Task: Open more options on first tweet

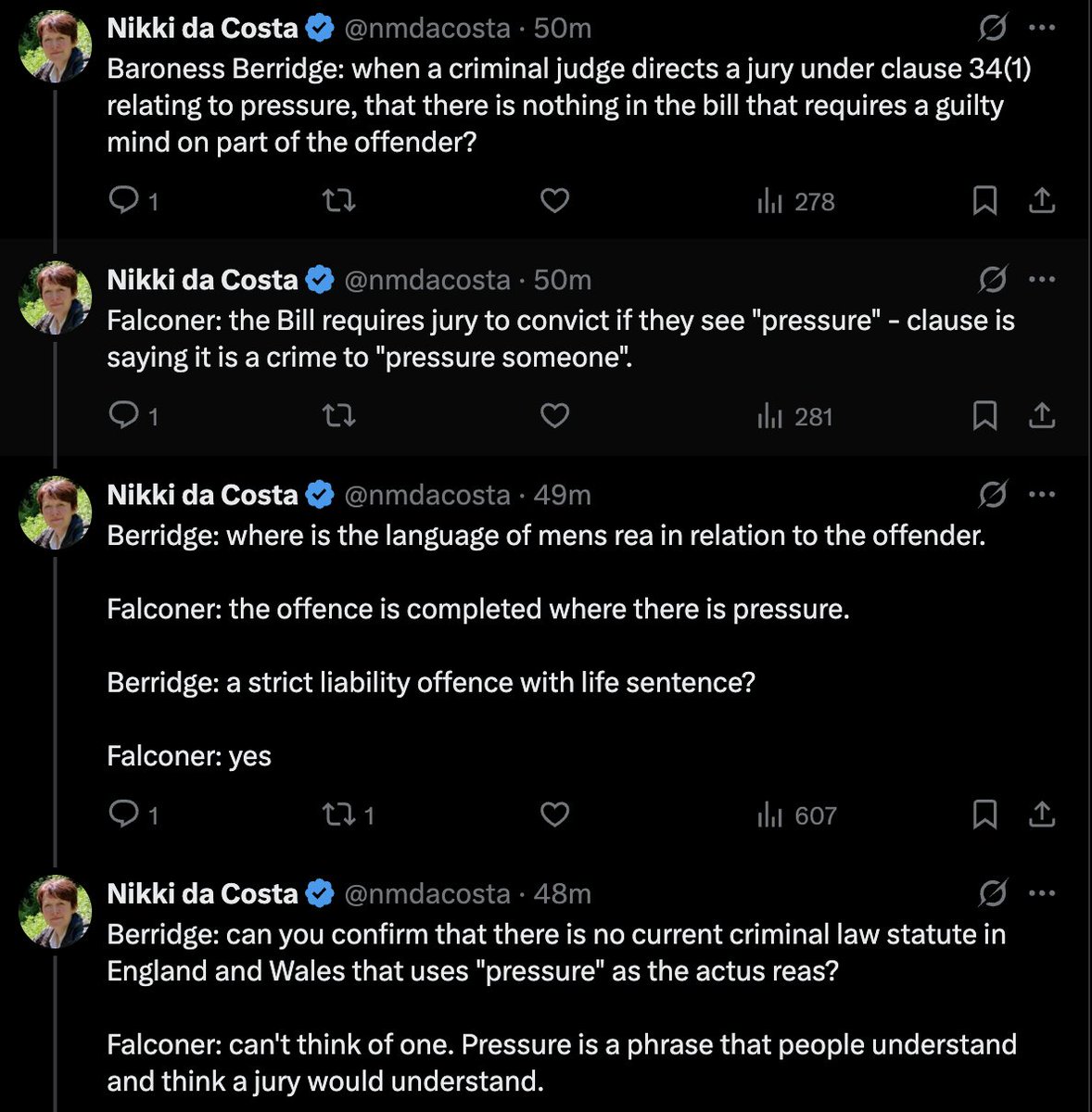Action: [1042, 29]
